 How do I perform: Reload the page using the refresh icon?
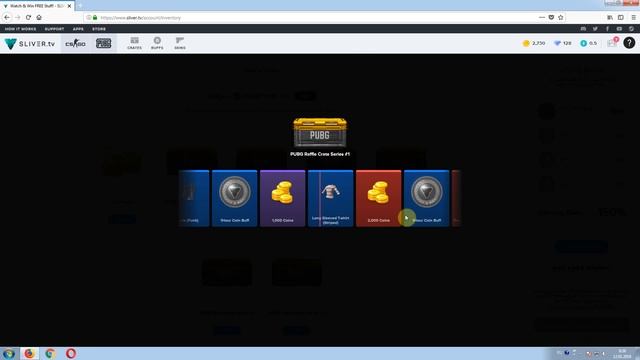(x=28, y=18)
